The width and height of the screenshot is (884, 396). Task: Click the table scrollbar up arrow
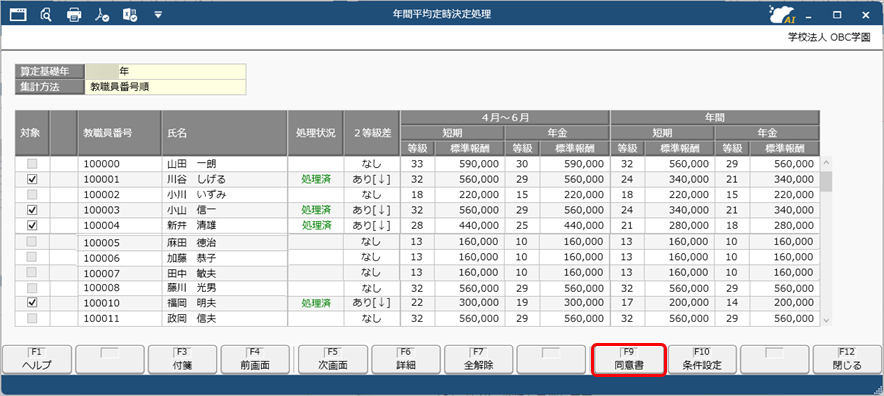(826, 163)
